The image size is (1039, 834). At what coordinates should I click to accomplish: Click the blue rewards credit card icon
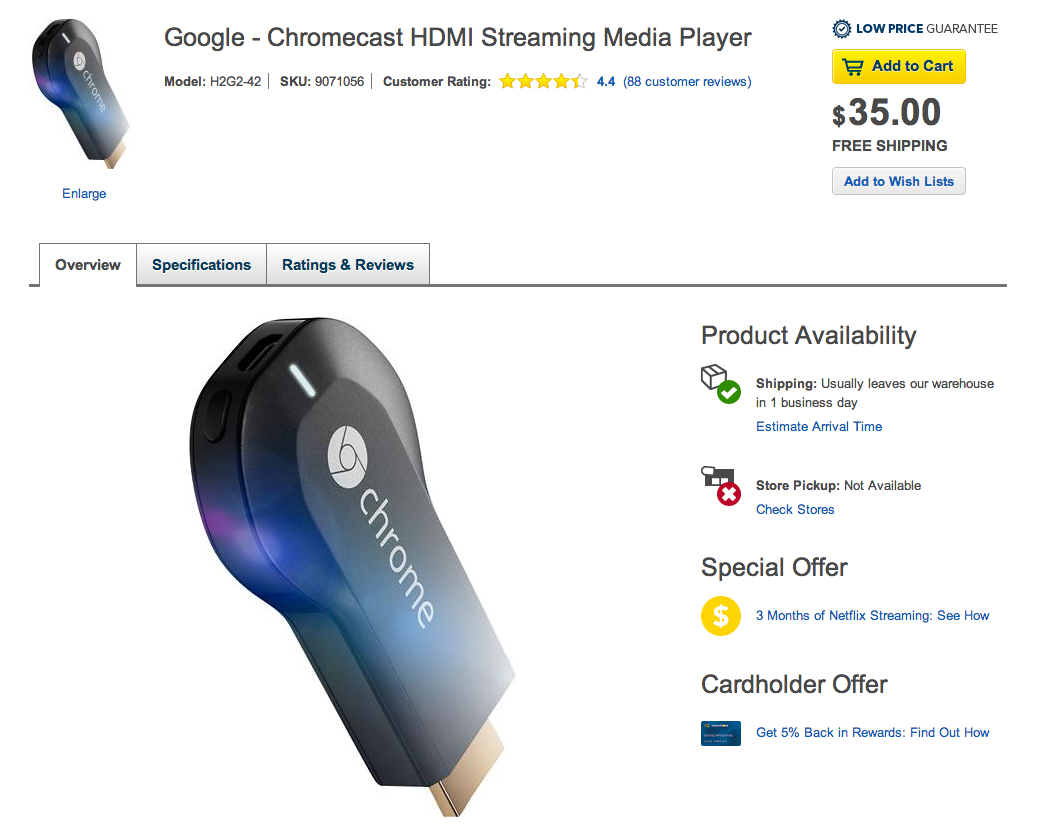coord(721,733)
